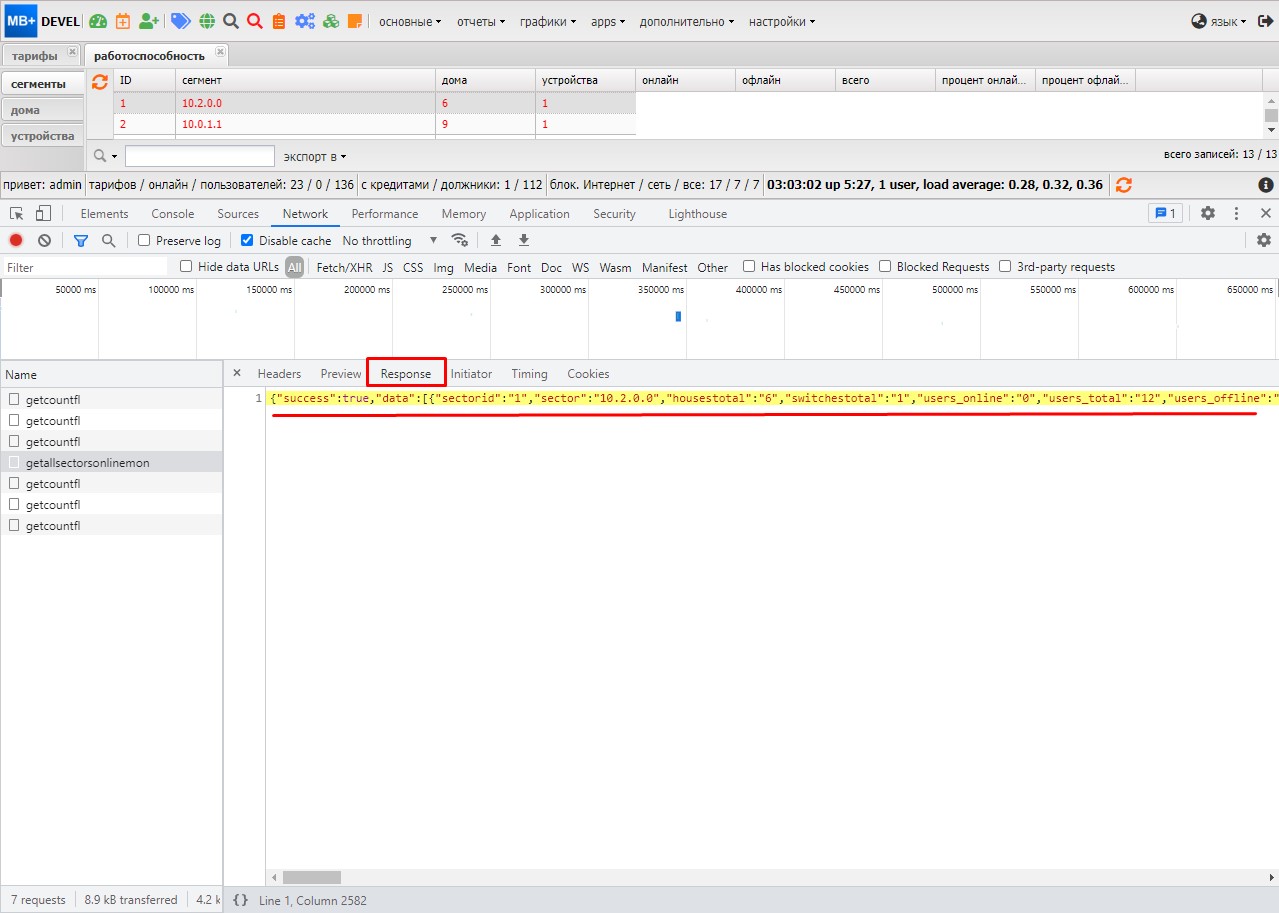This screenshot has width=1279, height=913.
Task: Click the blue gears settings icon
Action: [x=304, y=21]
